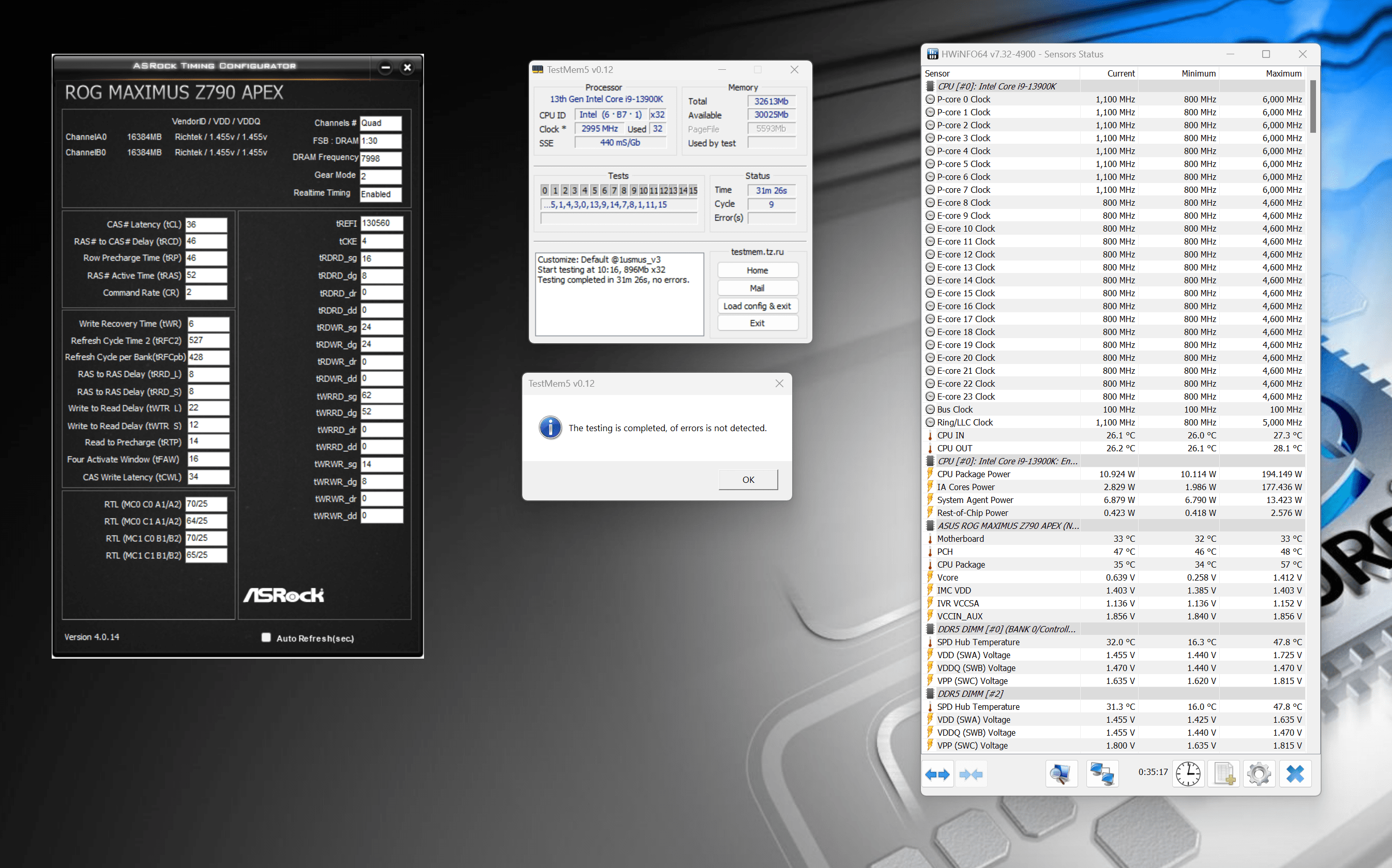
Task: Click the tREFI value field
Action: [381, 223]
